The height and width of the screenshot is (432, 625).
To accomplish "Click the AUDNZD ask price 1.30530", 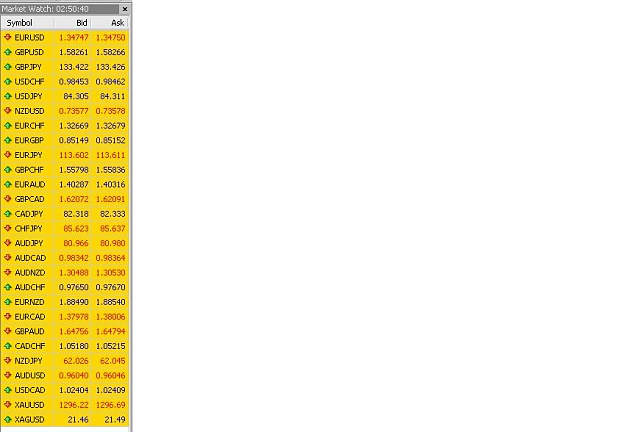I will pyautogui.click(x=110, y=273).
